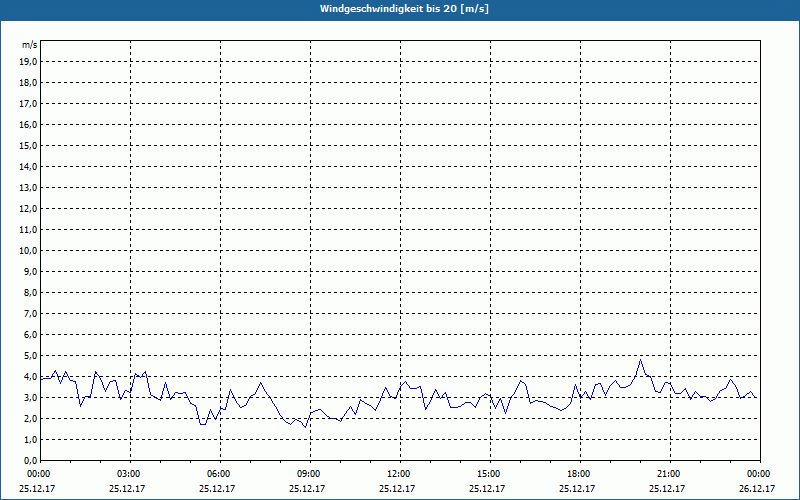Select the 6,0 y-axis value
Viewport: 800px width, 500px height.
tap(30, 335)
